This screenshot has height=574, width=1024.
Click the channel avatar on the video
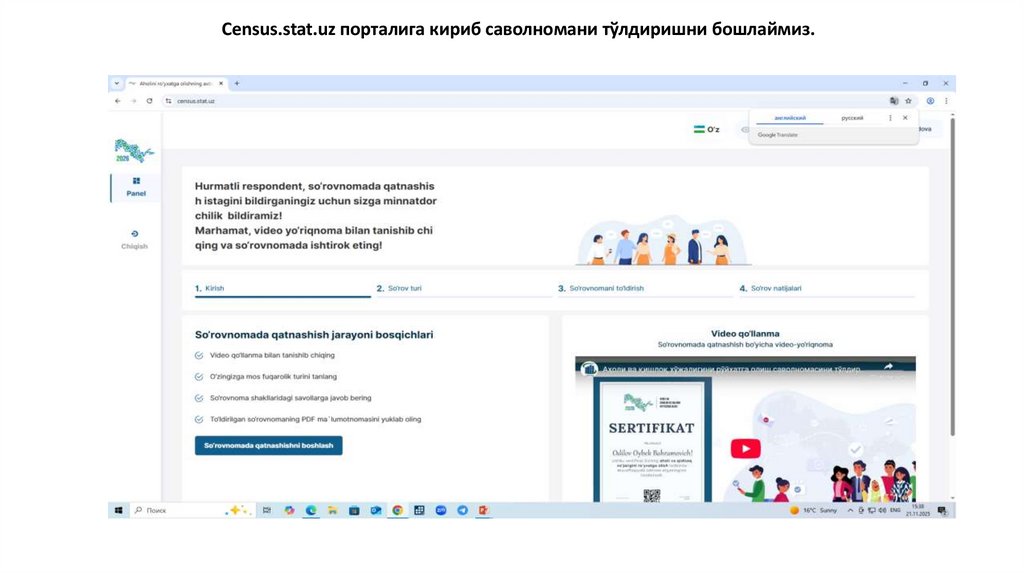click(x=589, y=369)
